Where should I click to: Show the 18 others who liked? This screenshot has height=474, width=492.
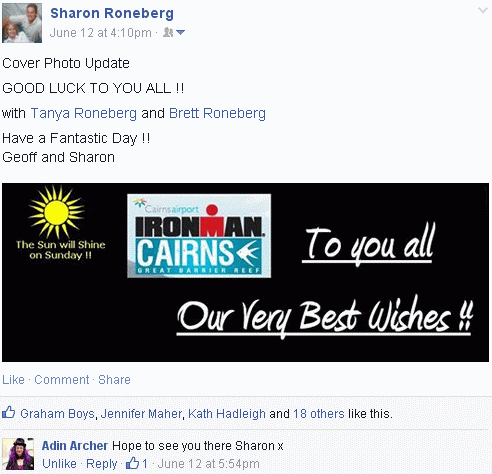tap(319, 414)
